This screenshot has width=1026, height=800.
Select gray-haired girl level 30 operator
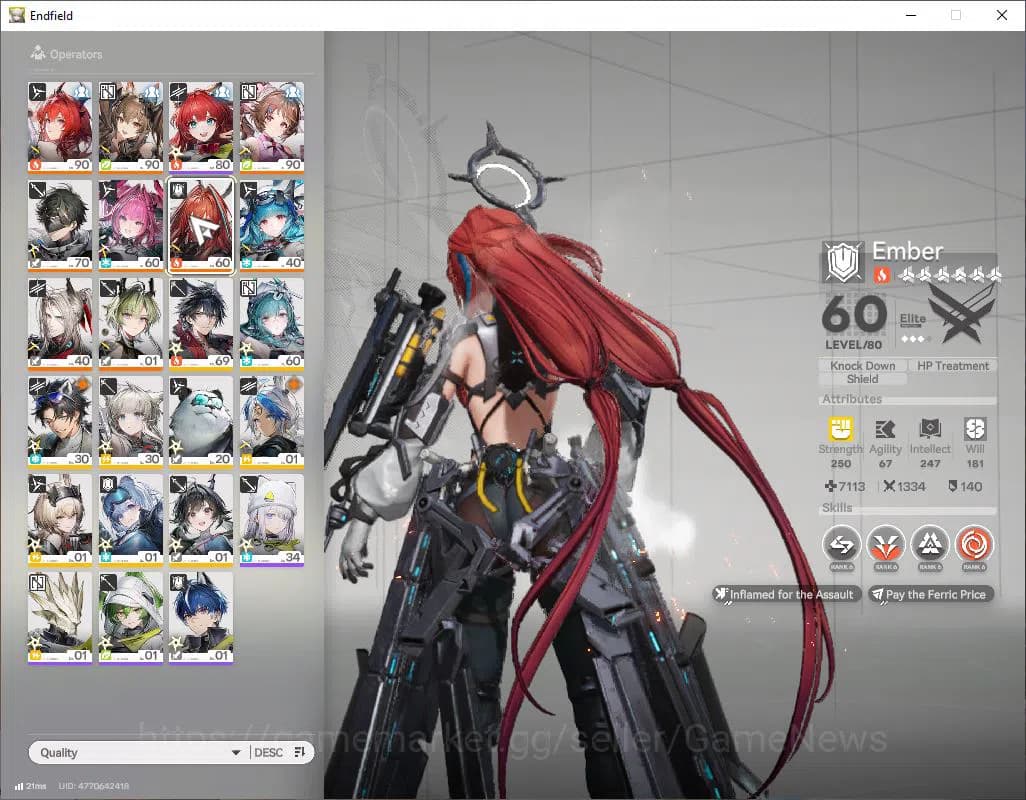(x=130, y=421)
